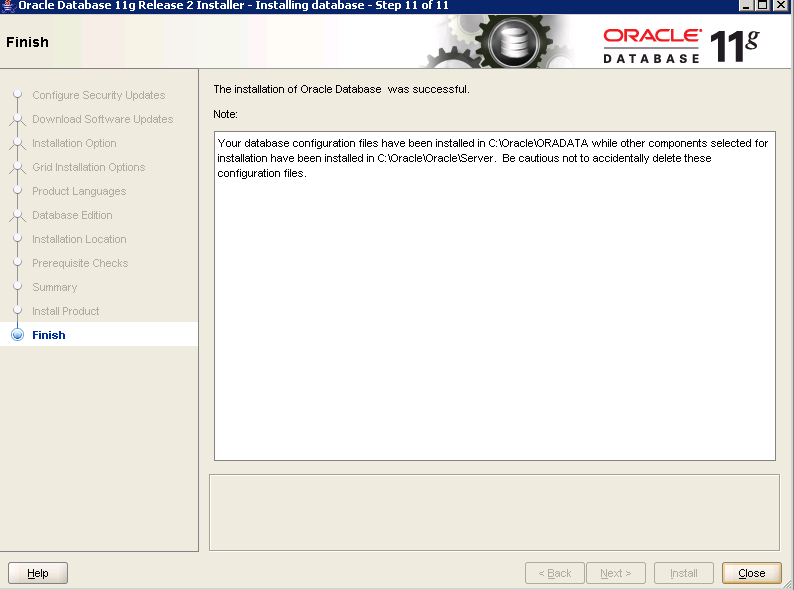Image resolution: width=794 pixels, height=590 pixels.
Task: Select the Grid Installation Options step
Action: [89, 167]
